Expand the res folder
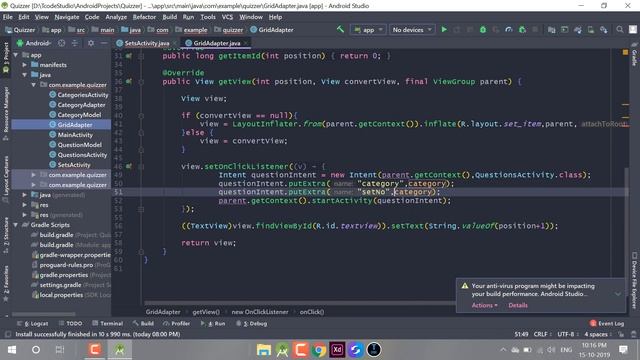 24,205
